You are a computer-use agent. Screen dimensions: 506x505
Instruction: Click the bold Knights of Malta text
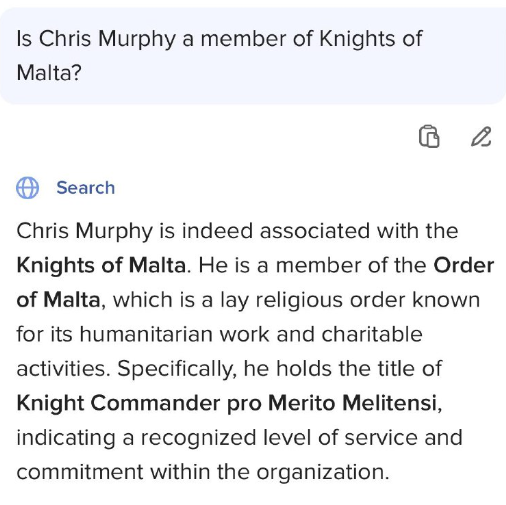pos(101,265)
